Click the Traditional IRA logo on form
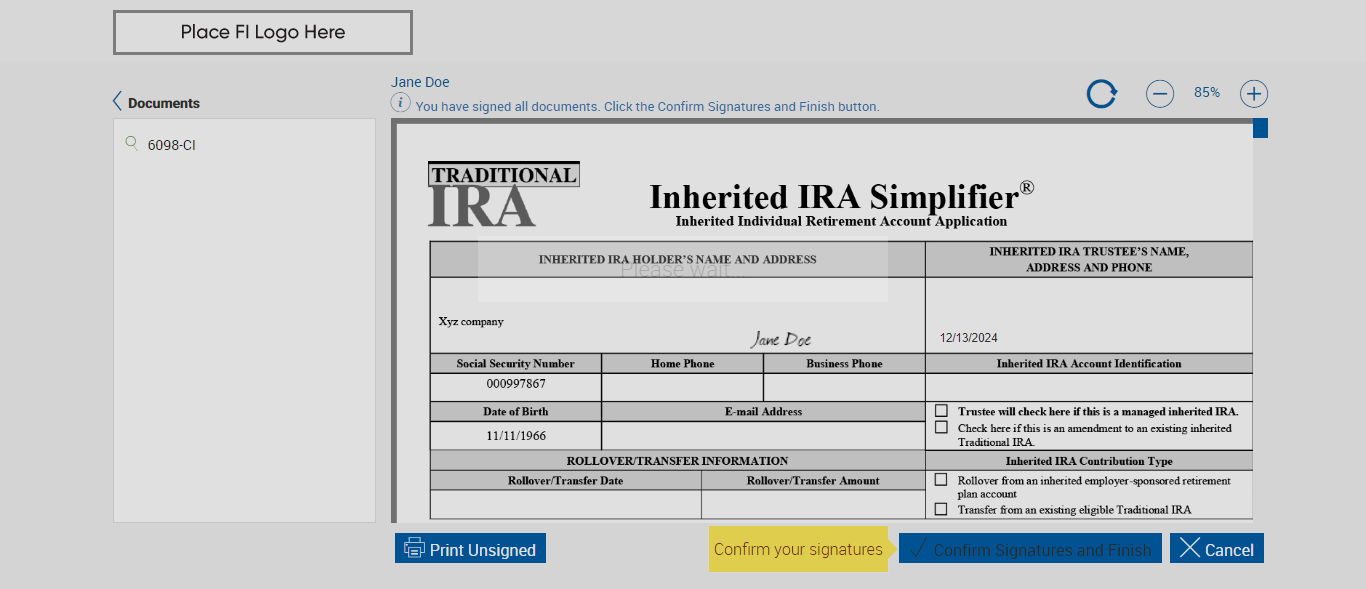 tap(503, 194)
